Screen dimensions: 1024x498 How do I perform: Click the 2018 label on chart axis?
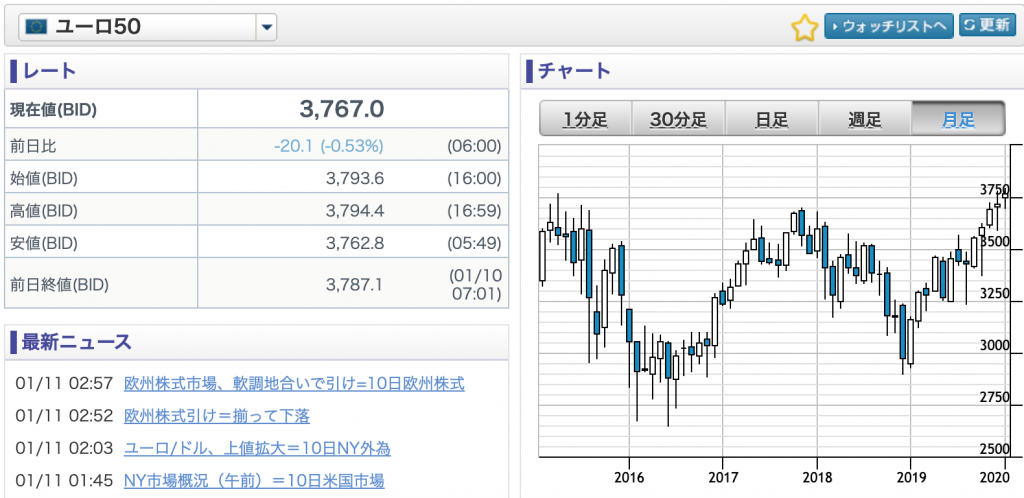[816, 477]
